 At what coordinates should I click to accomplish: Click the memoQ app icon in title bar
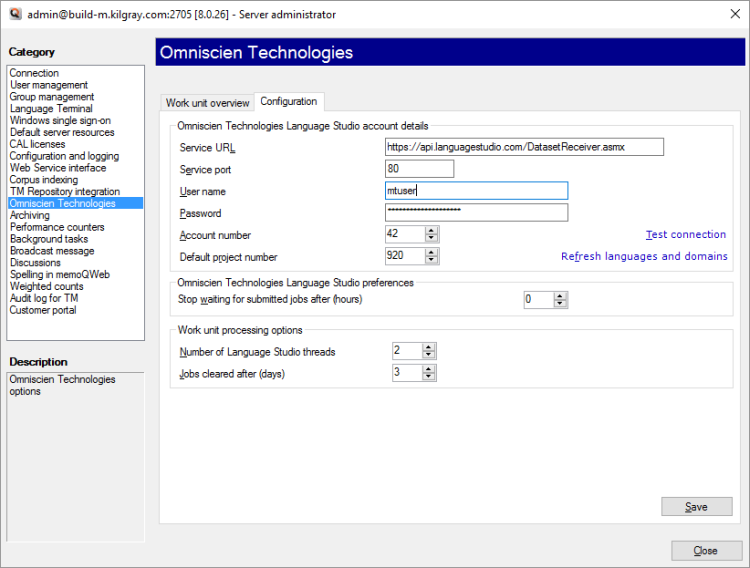click(13, 14)
